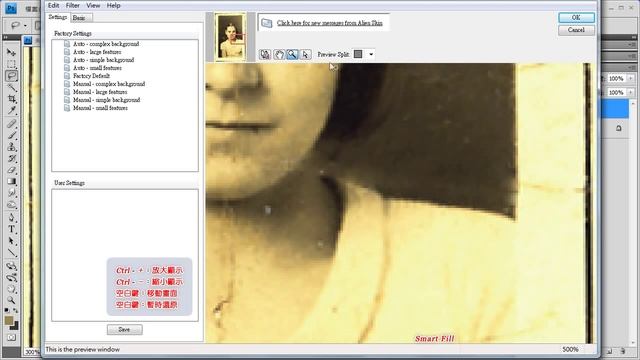
Task: Select the Clone Stamp tool
Action: pyautogui.click(x=11, y=147)
